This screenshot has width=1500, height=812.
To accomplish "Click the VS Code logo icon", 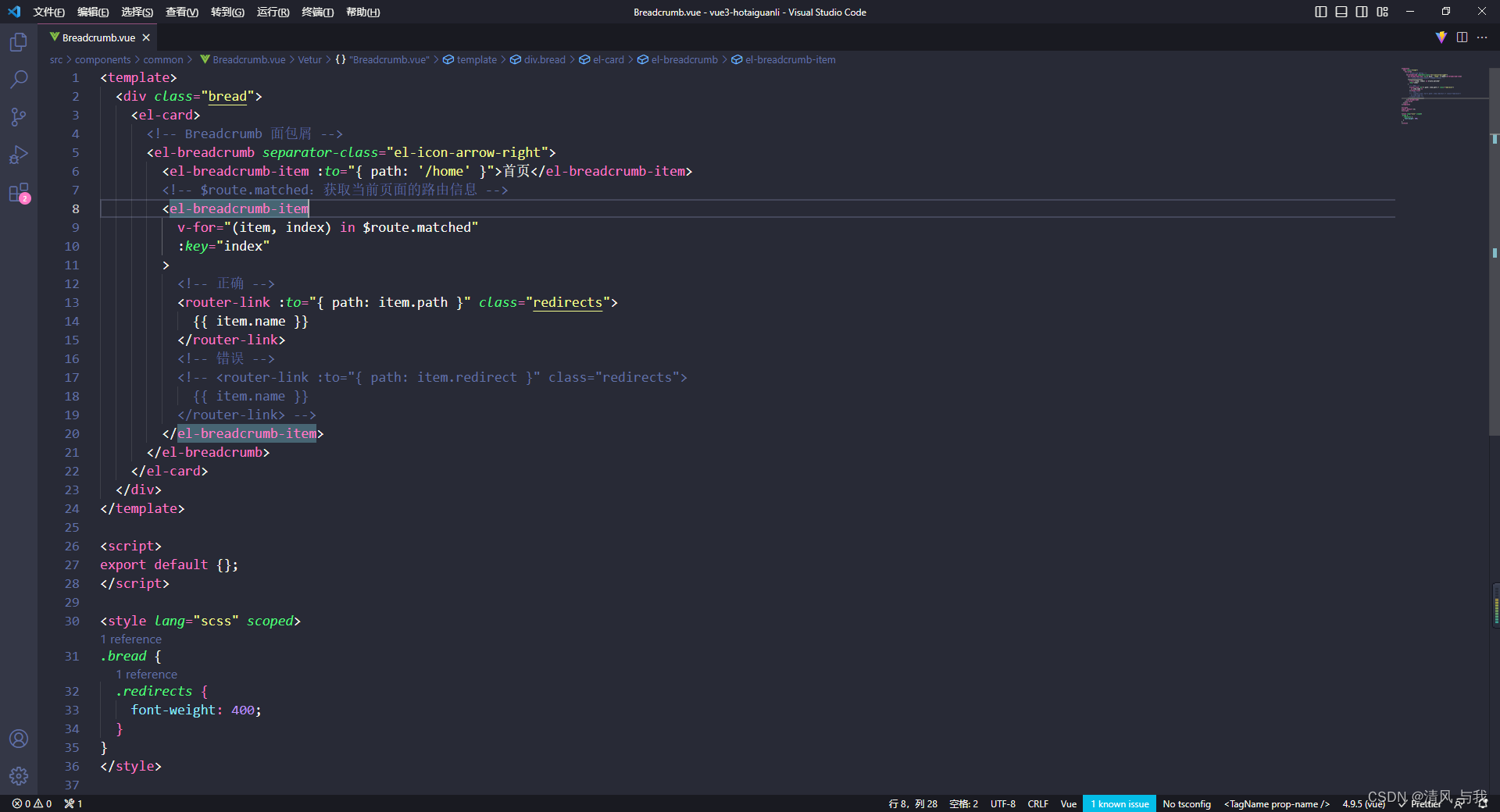I will (14, 12).
